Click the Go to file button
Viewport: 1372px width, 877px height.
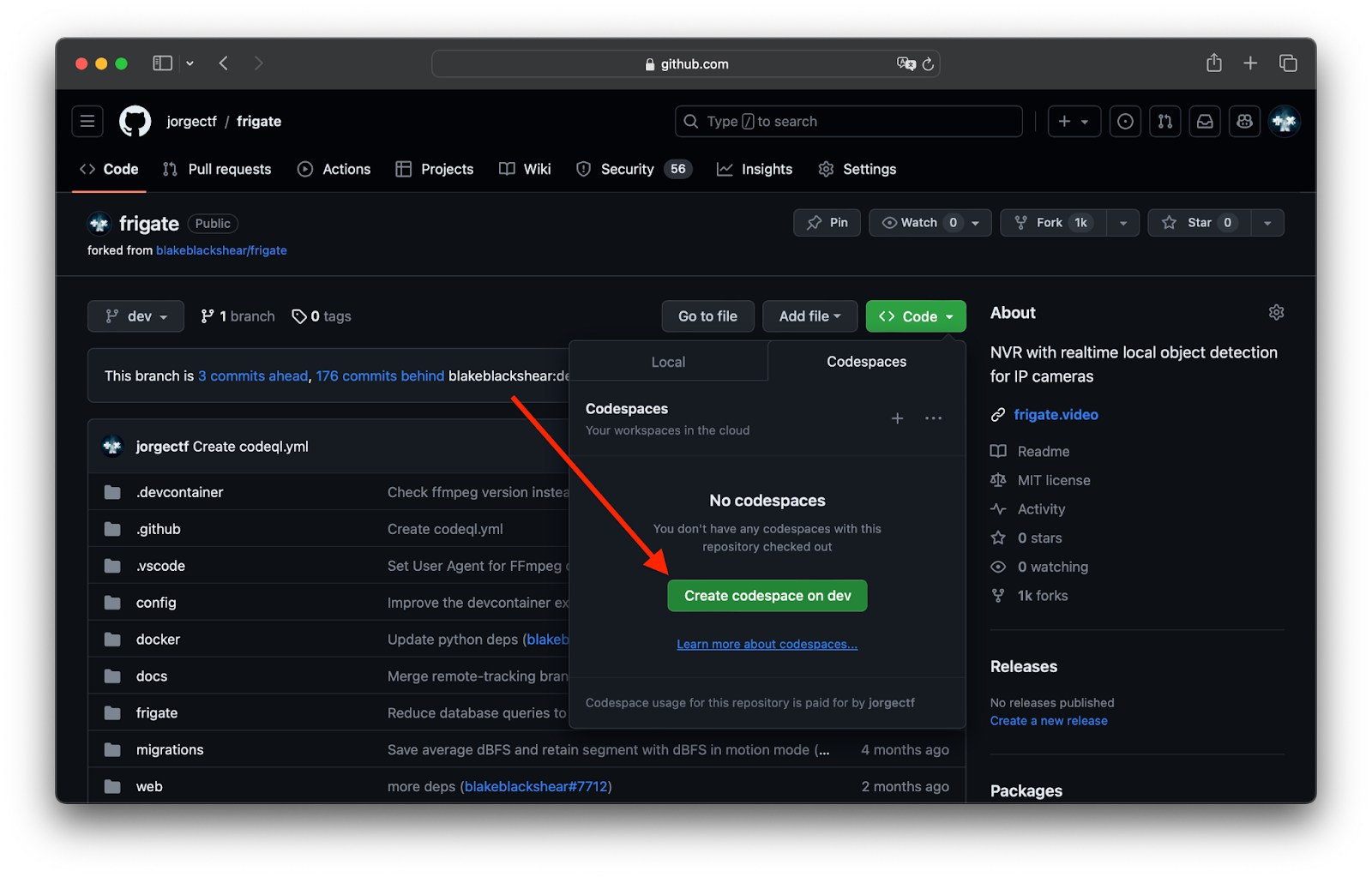pyautogui.click(x=707, y=316)
